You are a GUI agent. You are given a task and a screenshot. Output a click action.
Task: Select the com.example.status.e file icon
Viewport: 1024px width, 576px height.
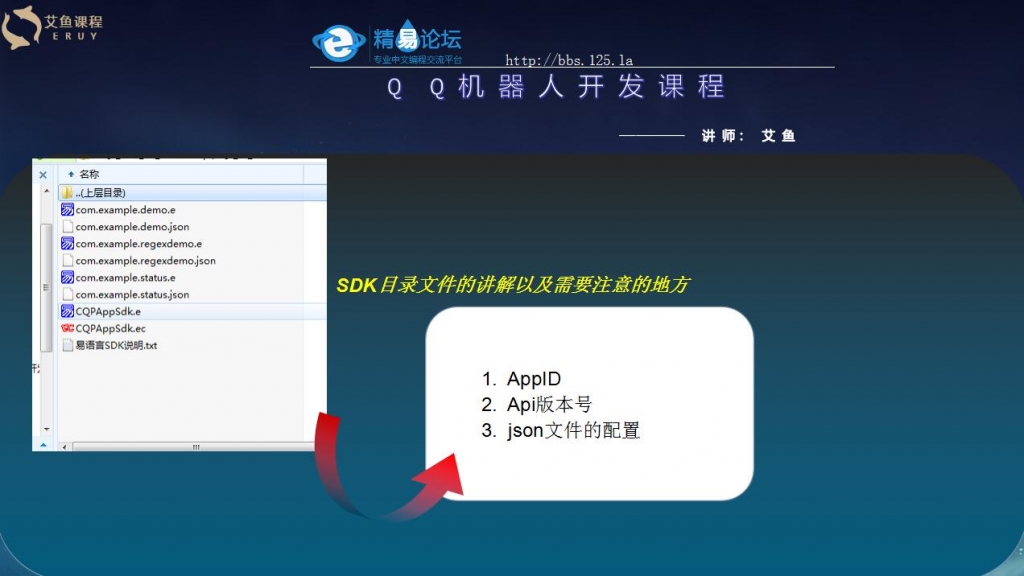click(x=67, y=277)
